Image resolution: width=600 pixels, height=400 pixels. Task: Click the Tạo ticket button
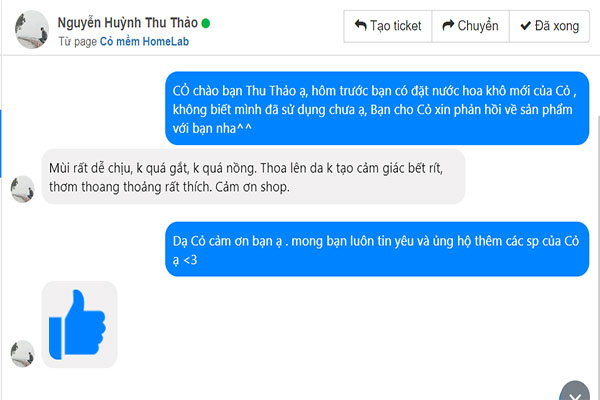pyautogui.click(x=388, y=26)
